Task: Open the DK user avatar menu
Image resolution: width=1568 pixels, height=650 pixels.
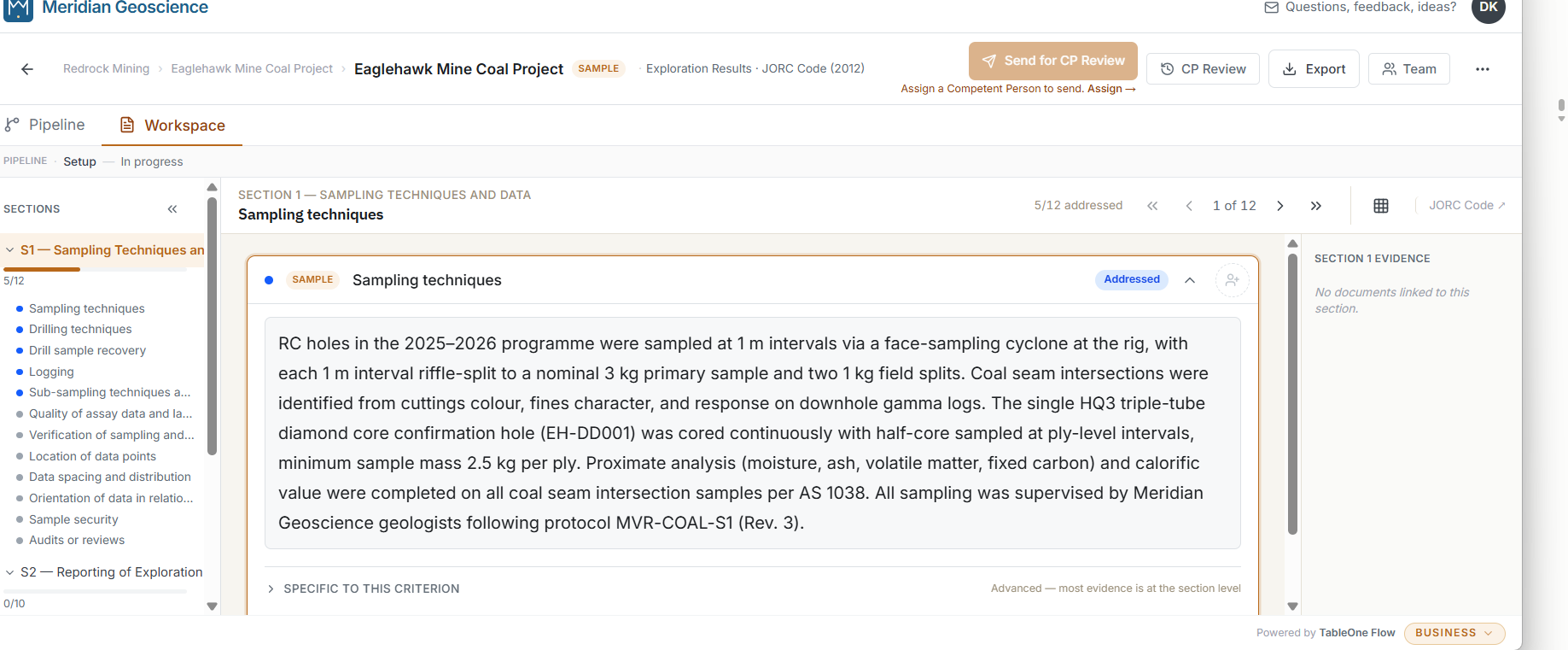Action: tap(1489, 9)
